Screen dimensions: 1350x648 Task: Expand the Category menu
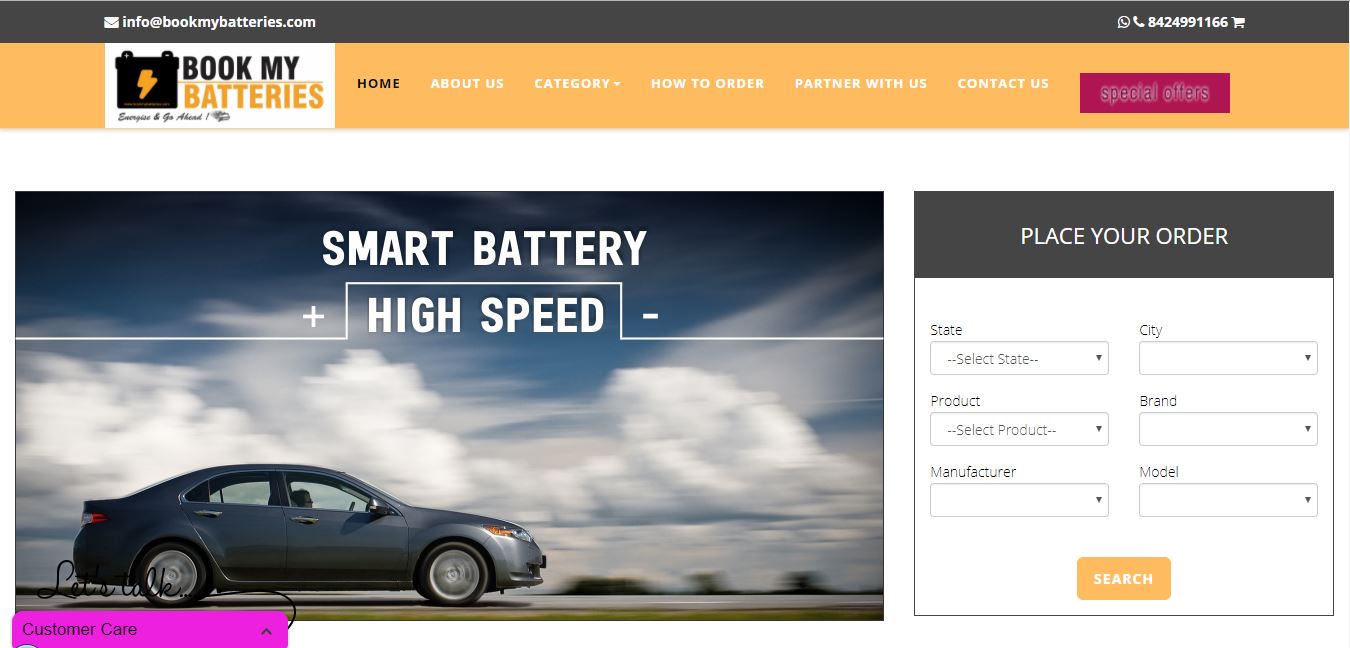coord(577,84)
